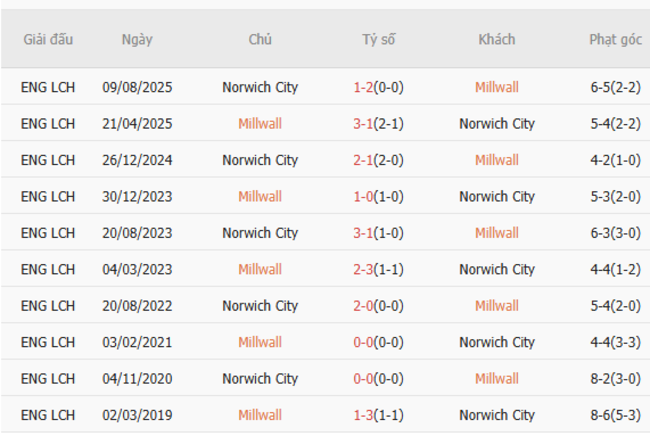Click the 3-1(1-0) score

click(x=379, y=233)
